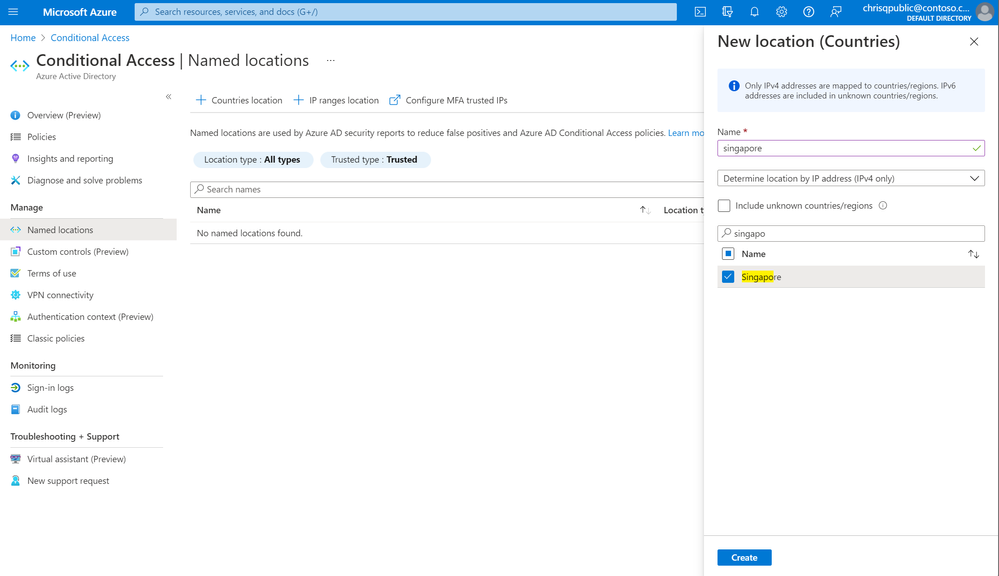The width and height of the screenshot is (999, 576).
Task: Open the Location type filter pill
Action: 253,160
